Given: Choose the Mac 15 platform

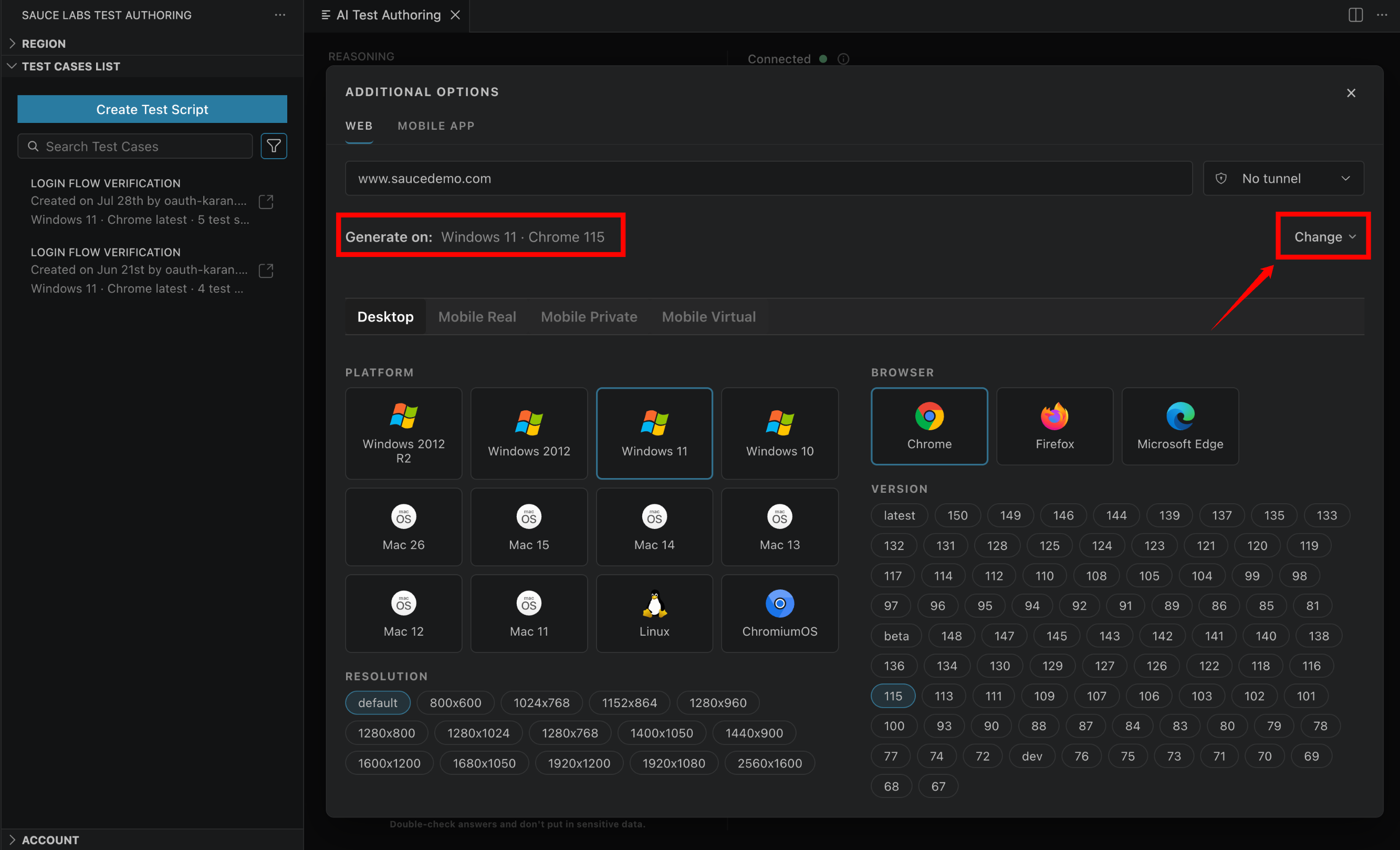Looking at the screenshot, I should [x=529, y=526].
